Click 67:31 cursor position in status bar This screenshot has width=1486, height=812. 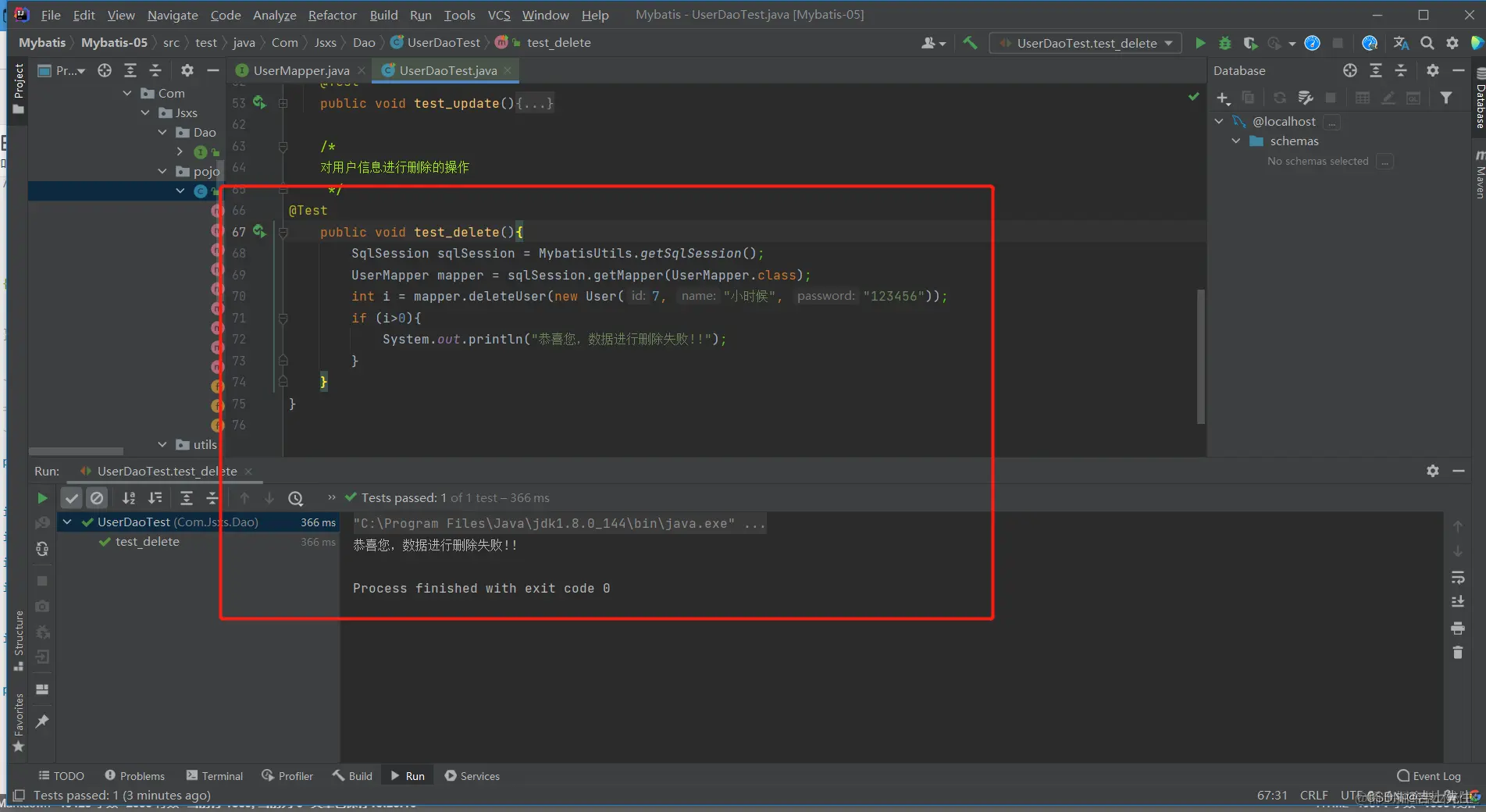pyautogui.click(x=1272, y=795)
